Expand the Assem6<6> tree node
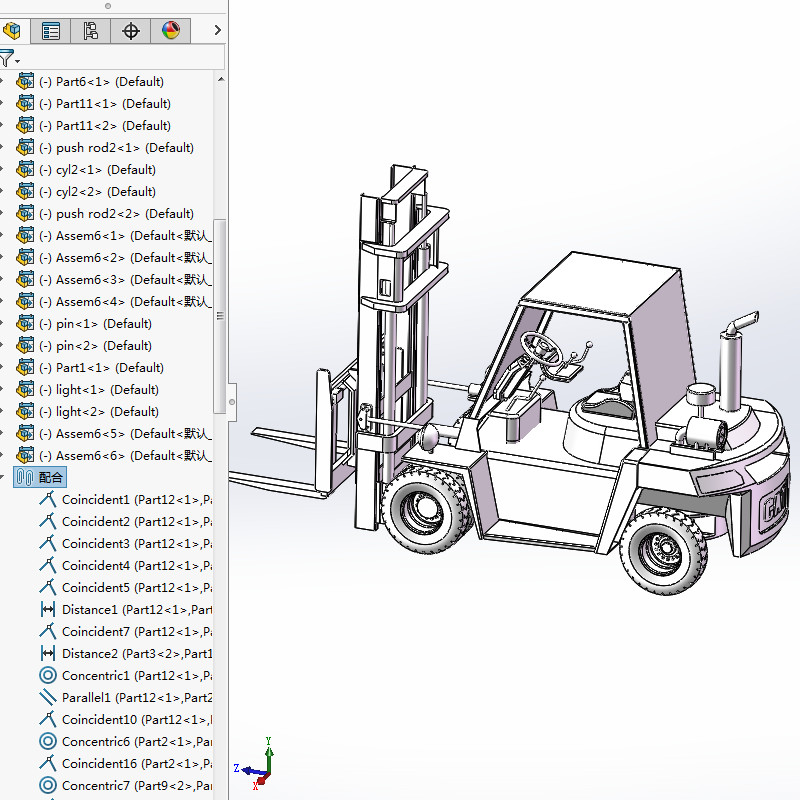800x800 pixels. pyautogui.click(x=2, y=454)
